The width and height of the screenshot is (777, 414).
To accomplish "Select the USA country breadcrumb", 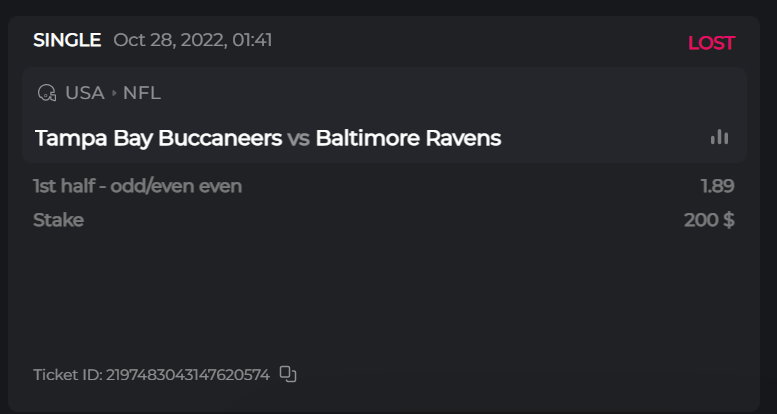I will (85, 93).
